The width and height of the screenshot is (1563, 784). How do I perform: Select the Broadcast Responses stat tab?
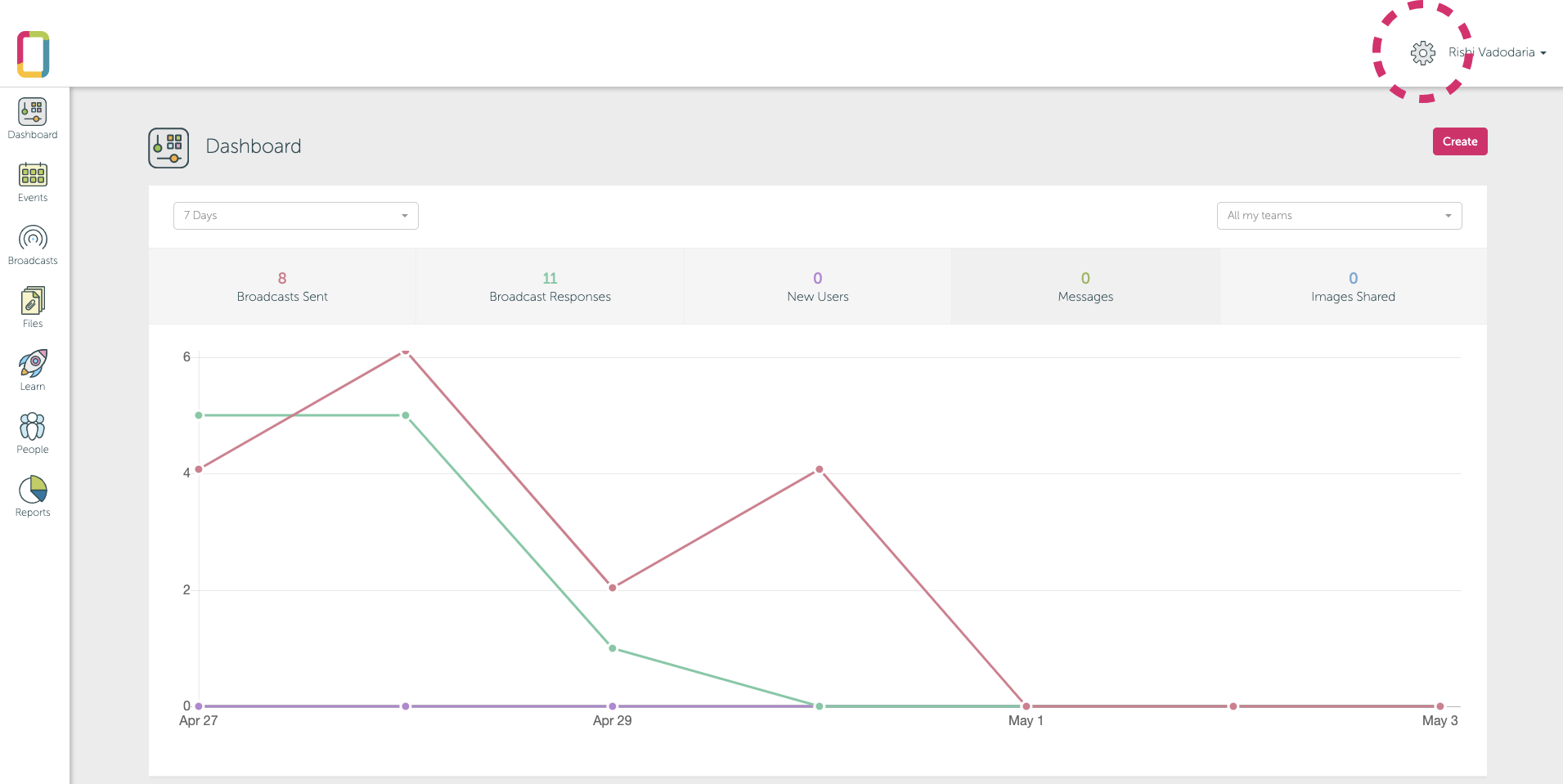[550, 287]
